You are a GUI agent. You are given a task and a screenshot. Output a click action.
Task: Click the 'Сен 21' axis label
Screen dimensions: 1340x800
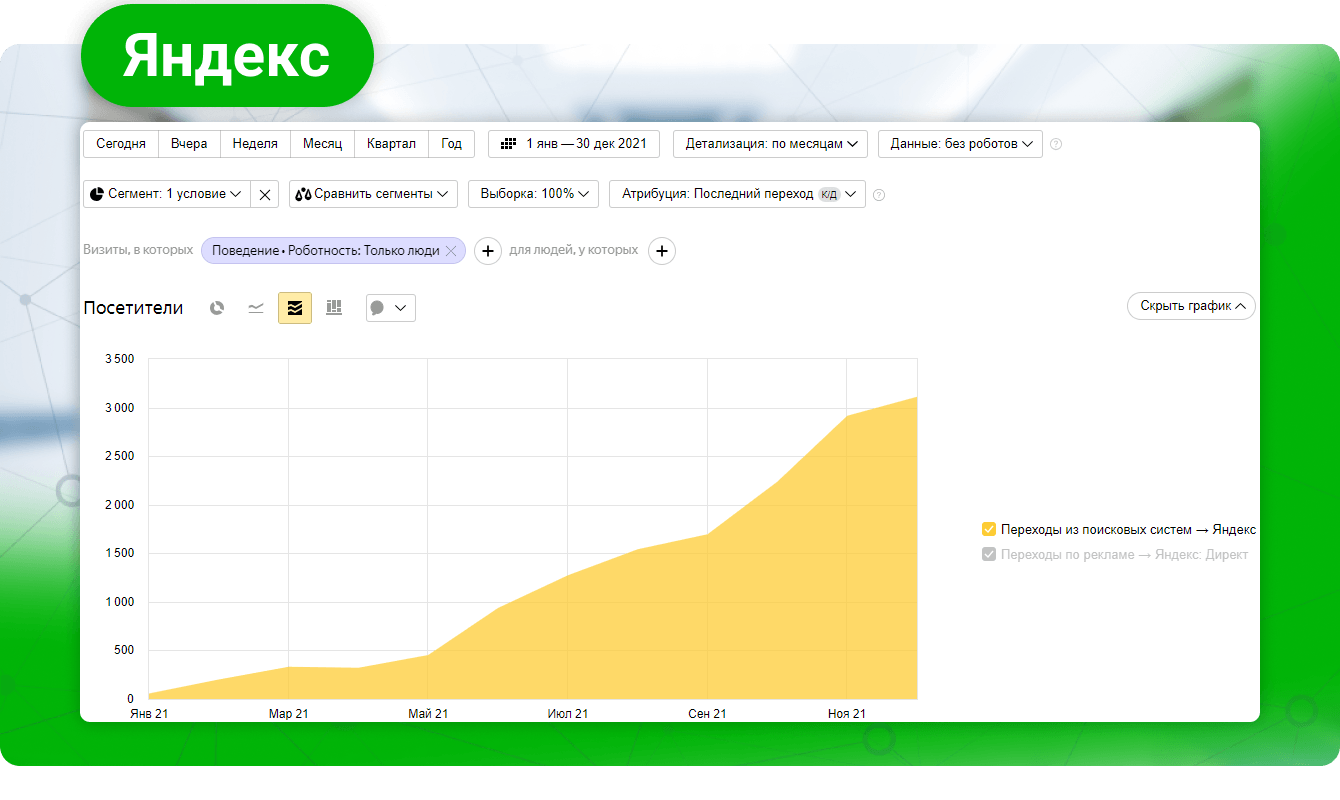[x=708, y=714]
